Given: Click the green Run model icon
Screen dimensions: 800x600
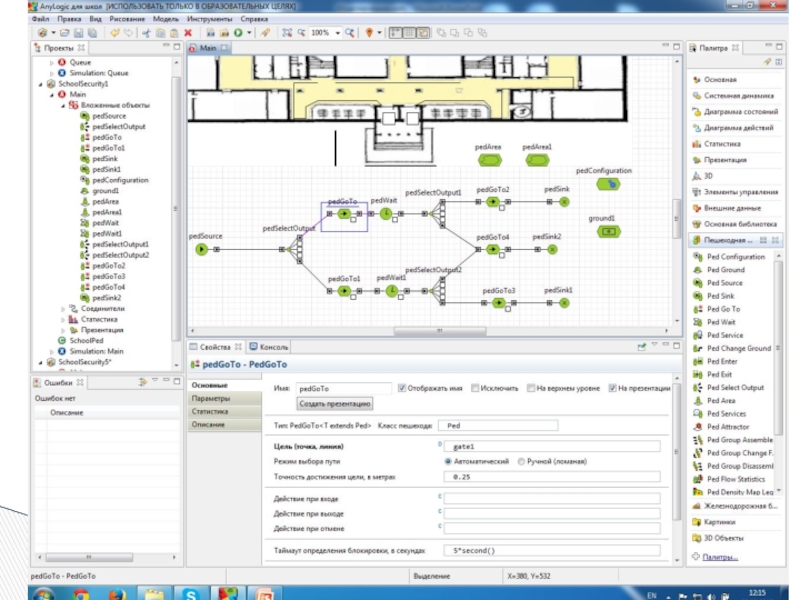Looking at the screenshot, I should pos(238,32).
